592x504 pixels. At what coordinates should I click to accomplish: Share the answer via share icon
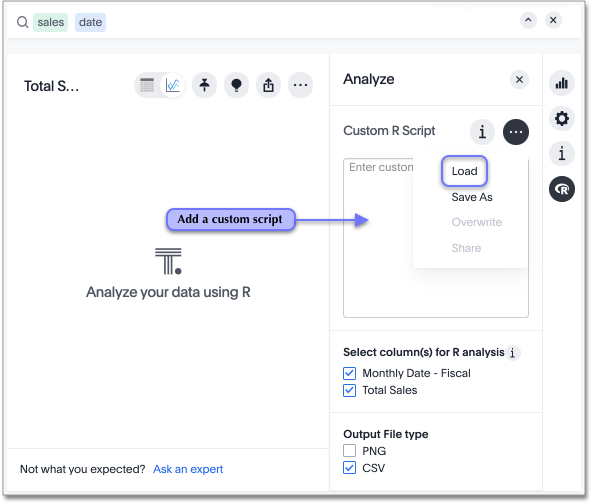point(268,85)
